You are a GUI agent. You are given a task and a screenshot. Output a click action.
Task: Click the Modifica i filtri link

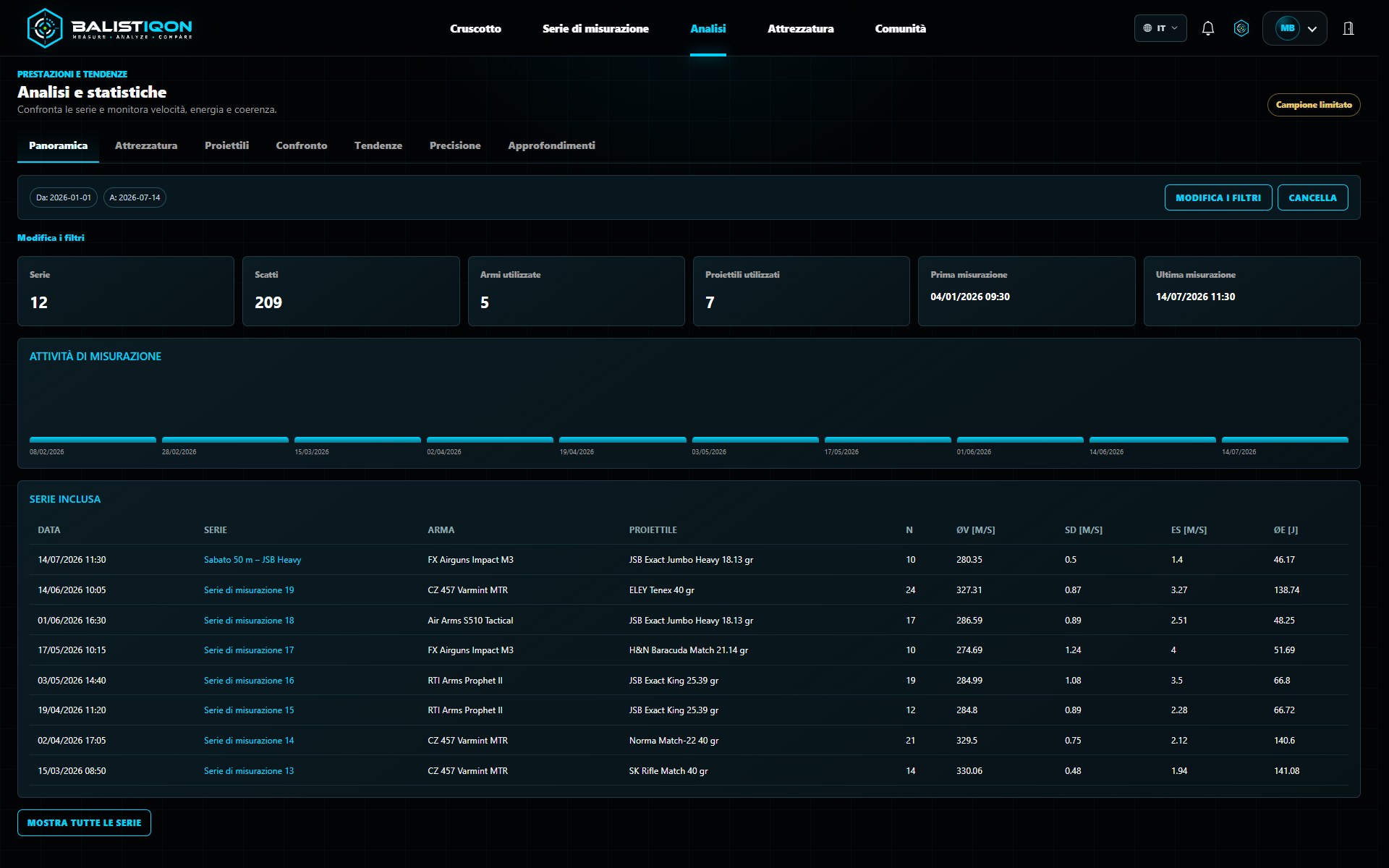pos(51,238)
